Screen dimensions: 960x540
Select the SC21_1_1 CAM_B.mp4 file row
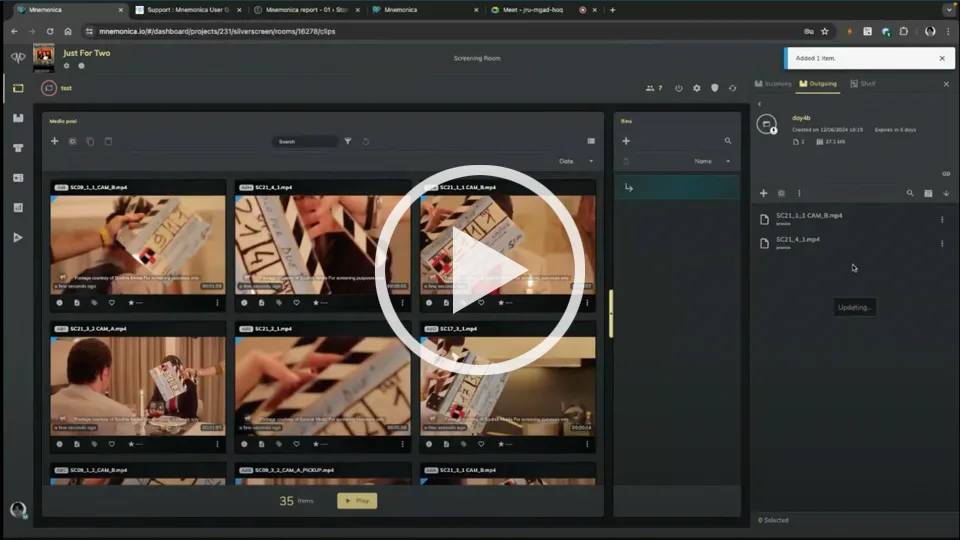(x=852, y=219)
